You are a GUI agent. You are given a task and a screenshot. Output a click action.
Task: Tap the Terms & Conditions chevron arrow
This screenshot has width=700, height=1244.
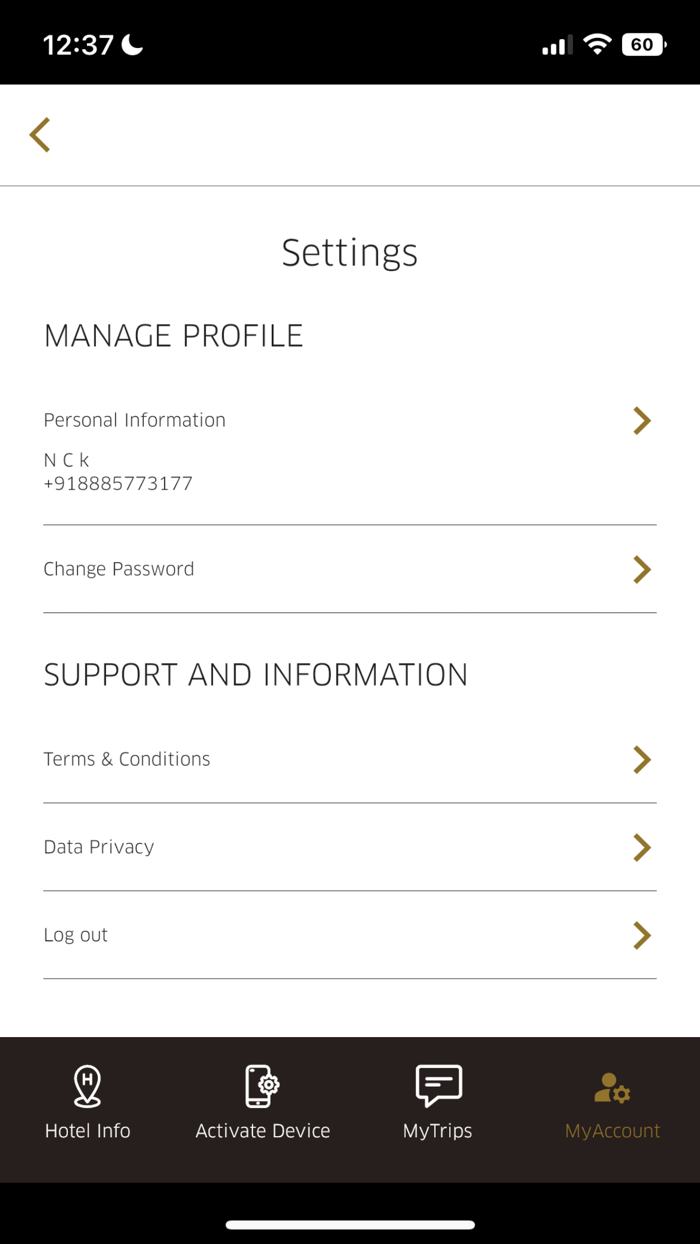point(642,760)
